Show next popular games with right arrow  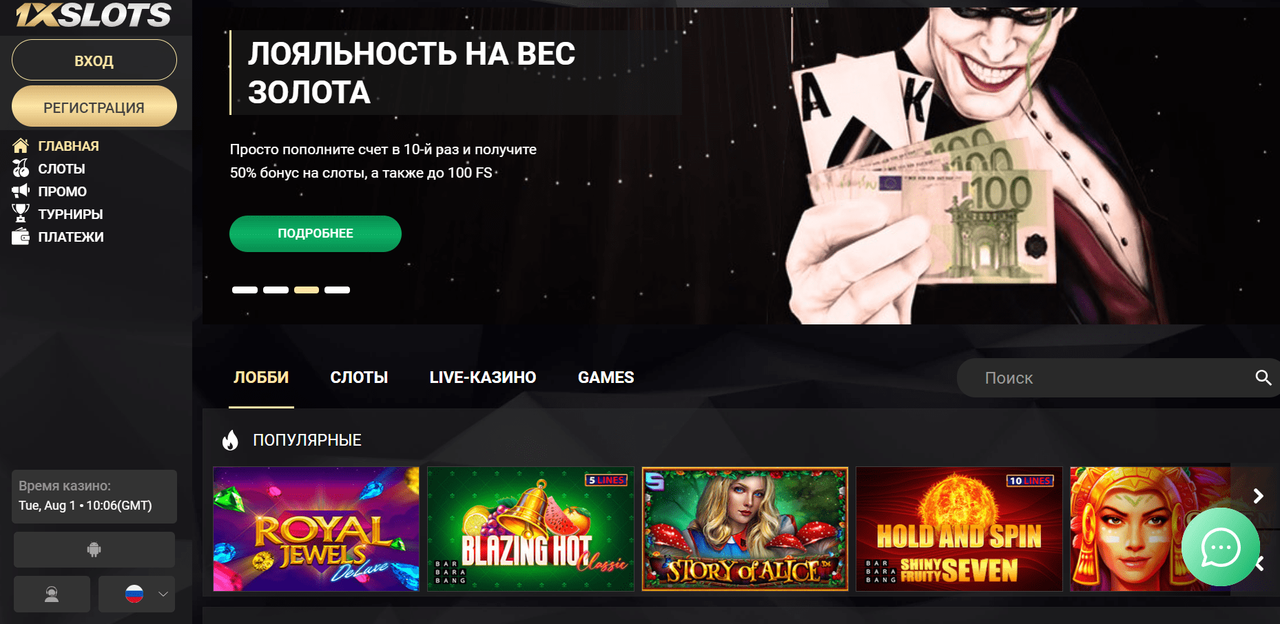[1260, 496]
